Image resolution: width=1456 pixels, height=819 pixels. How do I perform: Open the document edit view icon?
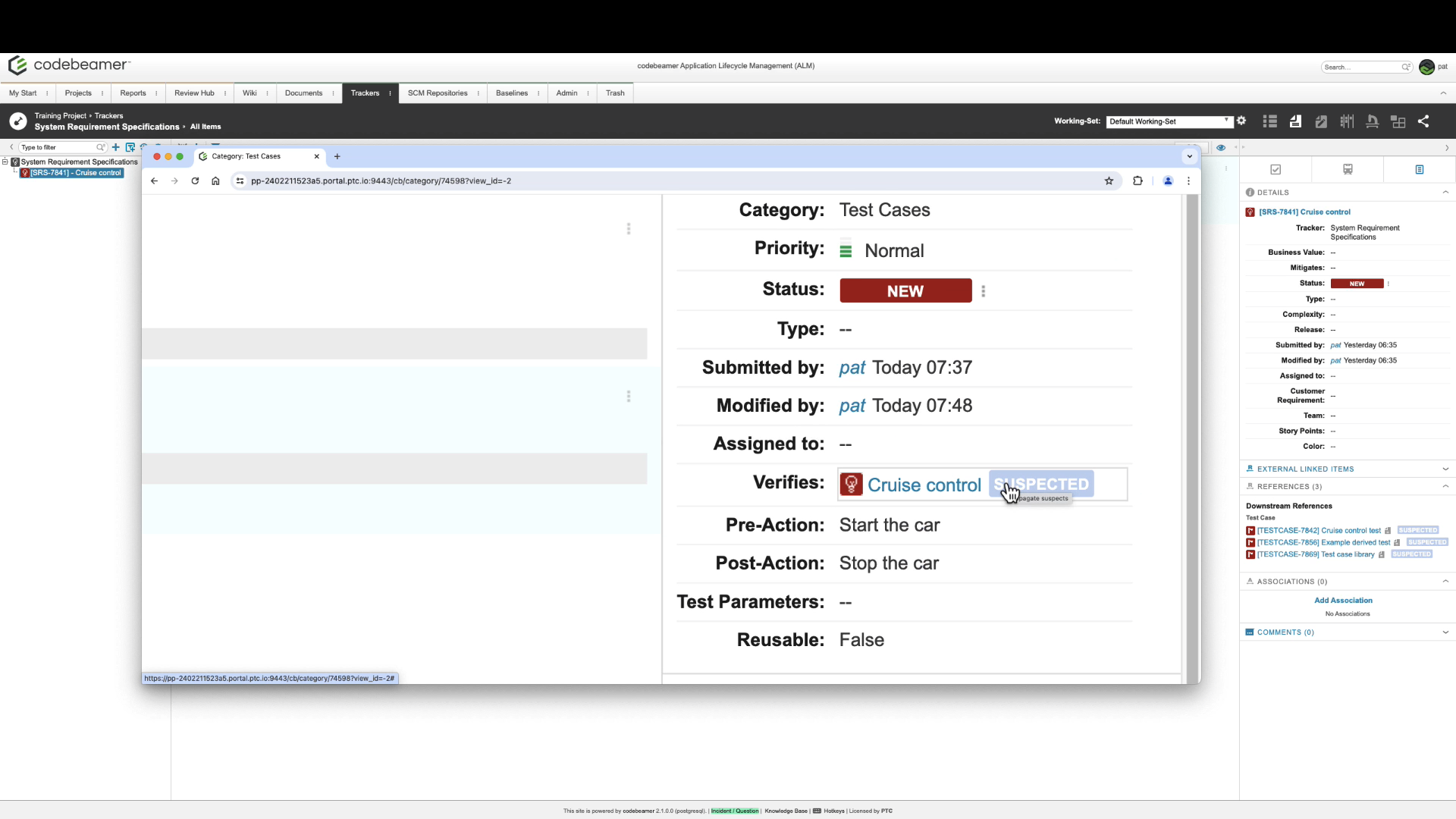[1321, 121]
